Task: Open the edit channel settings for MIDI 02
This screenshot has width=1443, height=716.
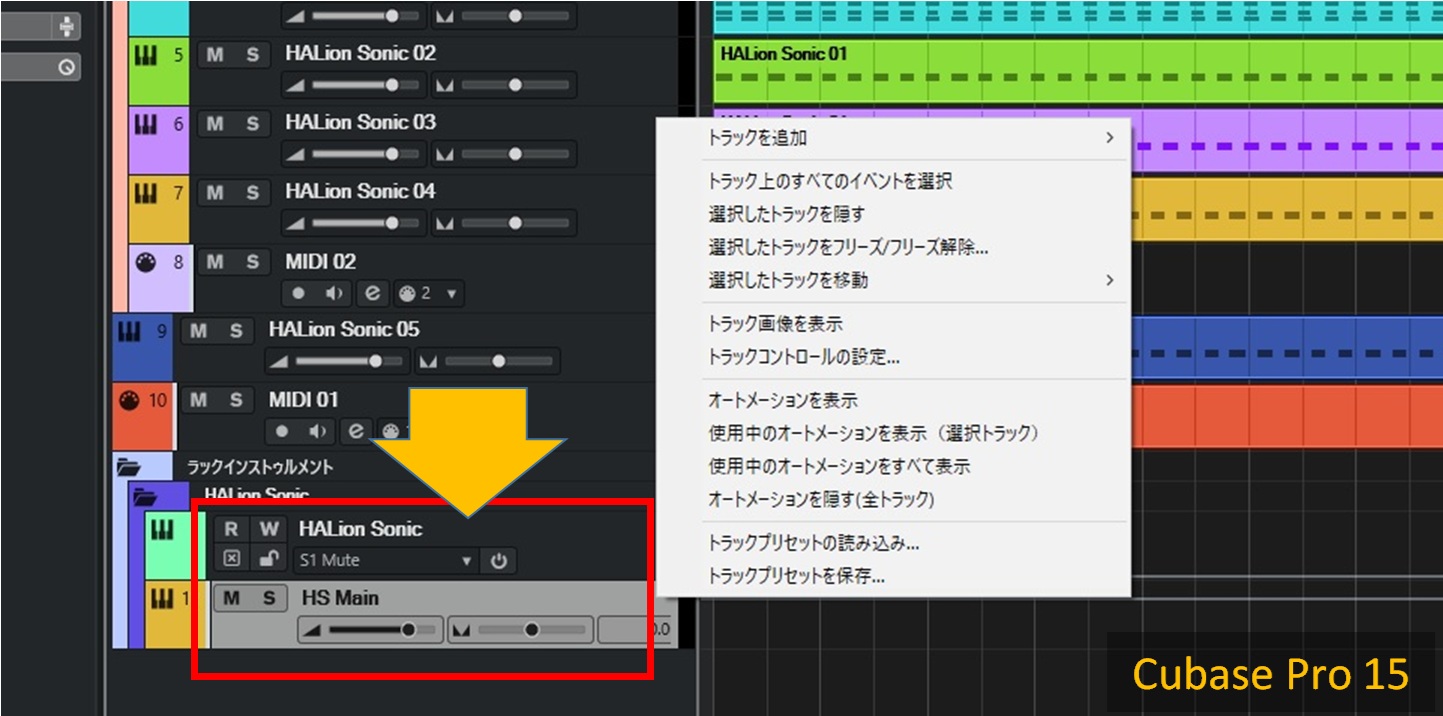Action: (373, 294)
